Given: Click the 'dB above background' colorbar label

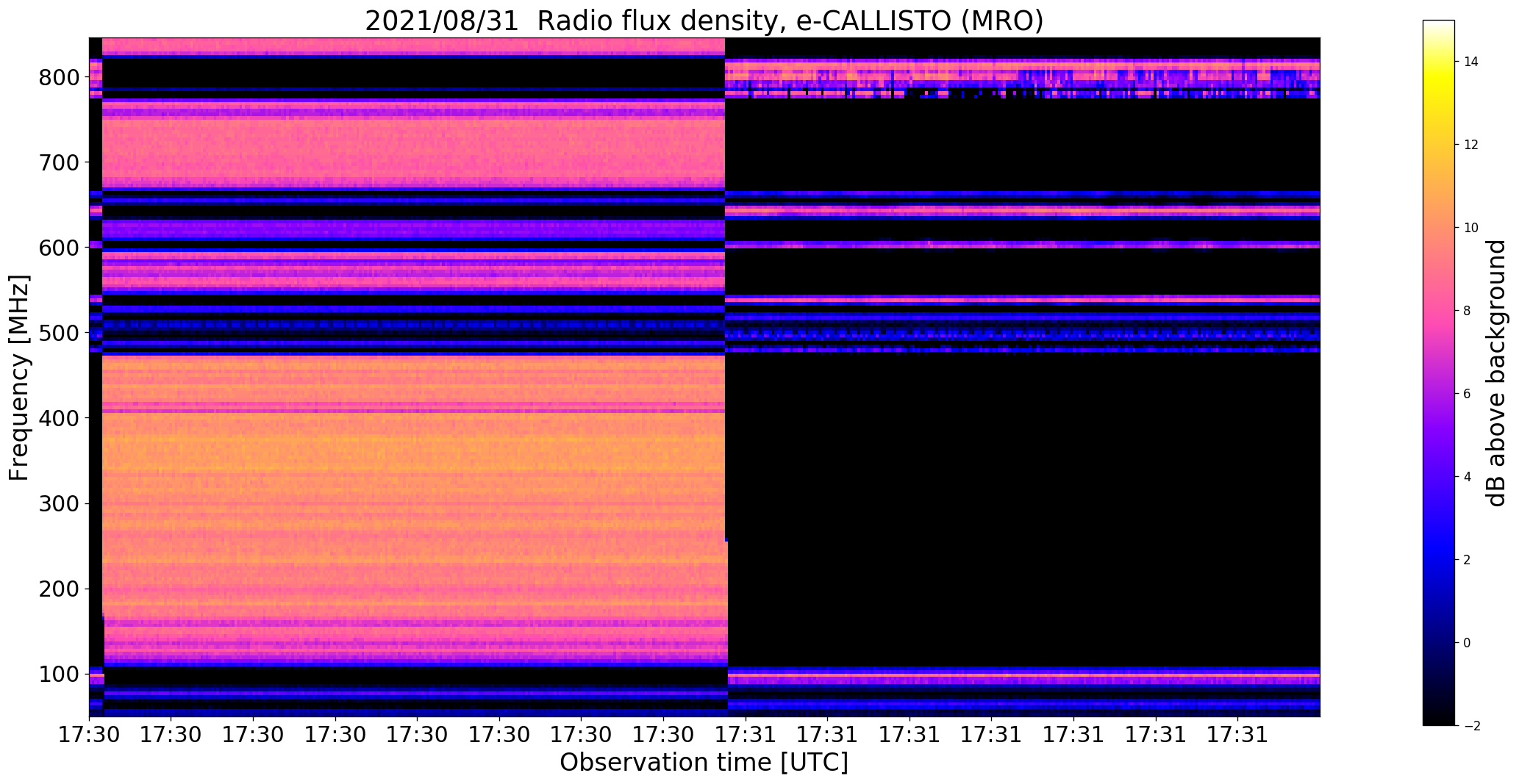Looking at the screenshot, I should coord(1496,373).
